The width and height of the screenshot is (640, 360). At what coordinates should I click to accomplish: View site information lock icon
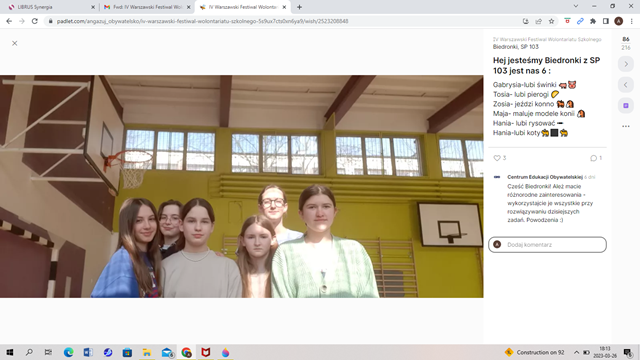50,21
